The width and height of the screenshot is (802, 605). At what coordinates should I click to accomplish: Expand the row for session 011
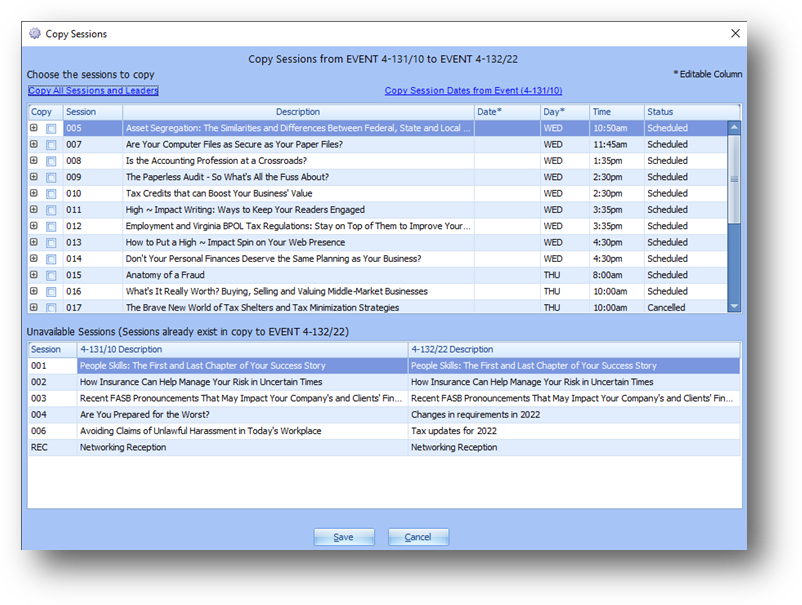34,209
